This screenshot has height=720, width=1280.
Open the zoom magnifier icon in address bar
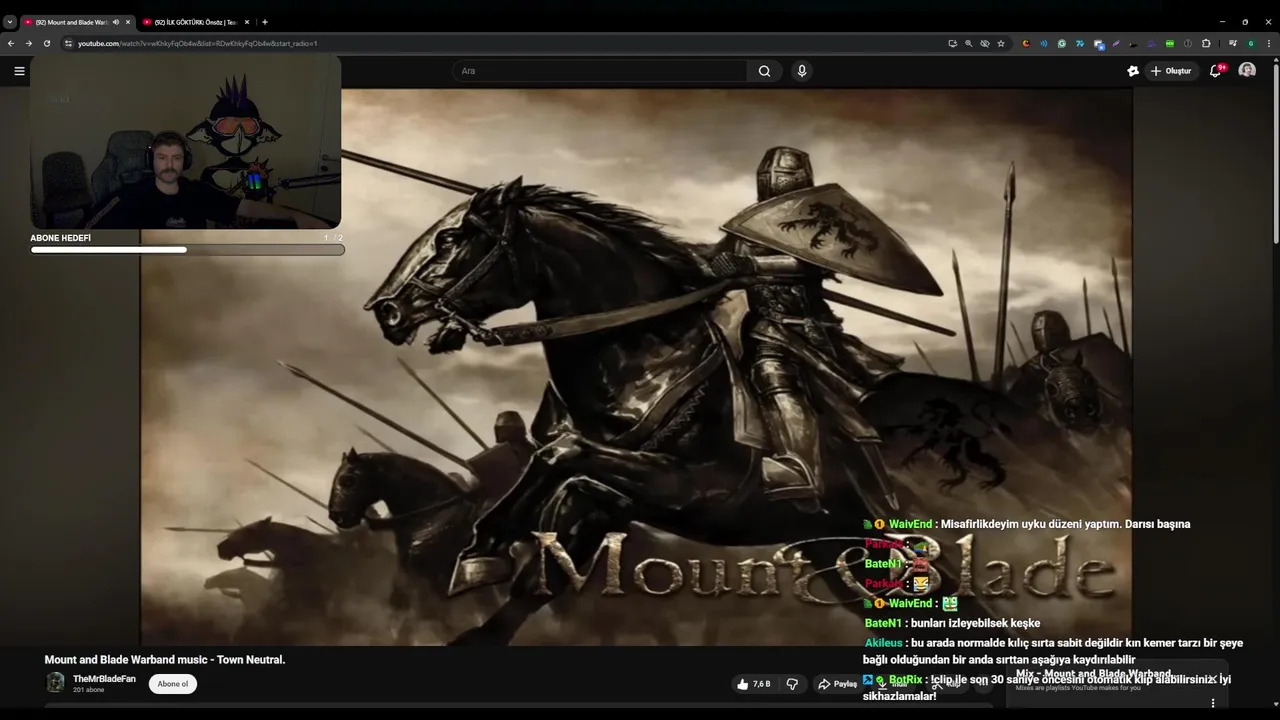click(968, 43)
